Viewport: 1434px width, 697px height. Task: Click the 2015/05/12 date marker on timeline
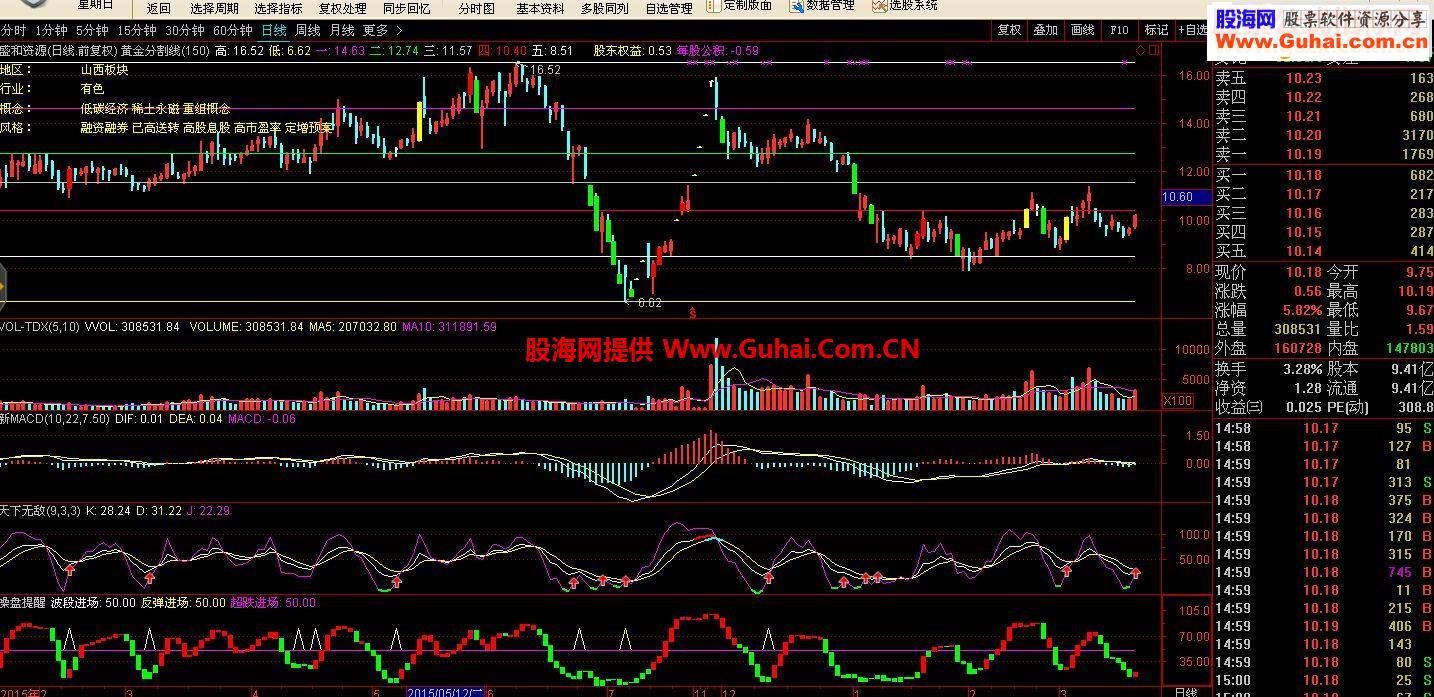(x=446, y=692)
